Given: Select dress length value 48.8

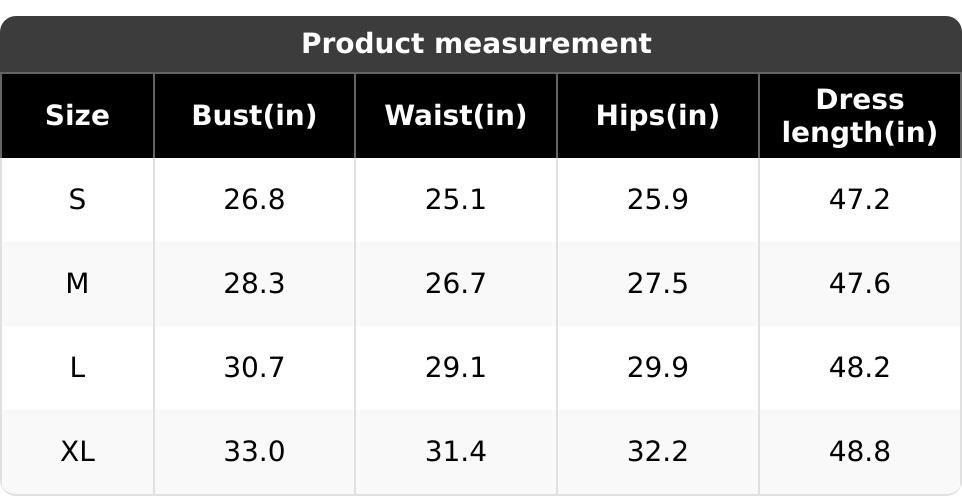Looking at the screenshot, I should click(x=860, y=452).
